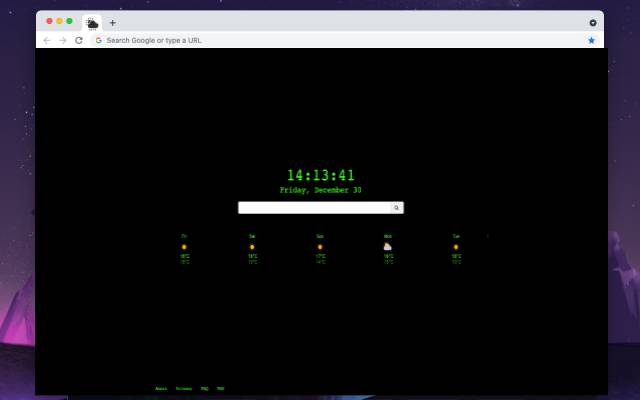The height and width of the screenshot is (400, 640).
Task: Click the Mon day label in forecast
Action: pos(388,236)
